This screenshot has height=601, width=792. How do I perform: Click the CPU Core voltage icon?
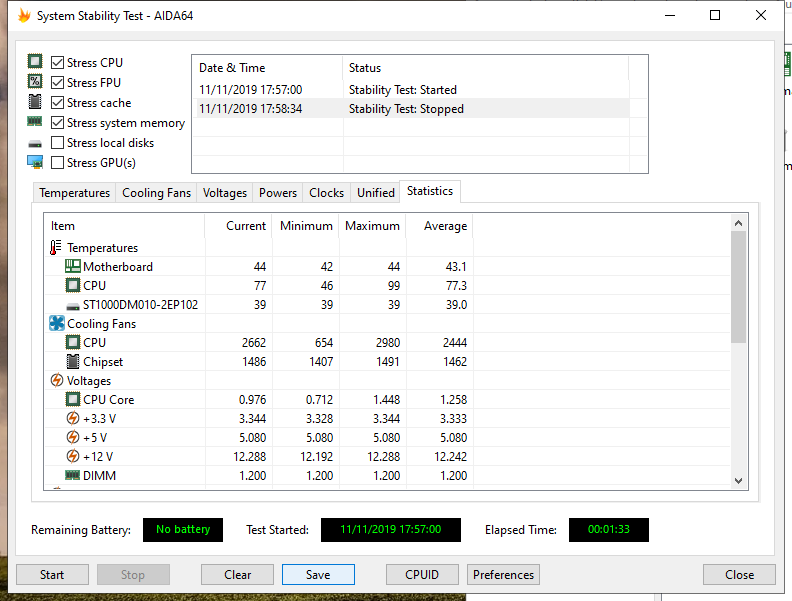coord(73,399)
